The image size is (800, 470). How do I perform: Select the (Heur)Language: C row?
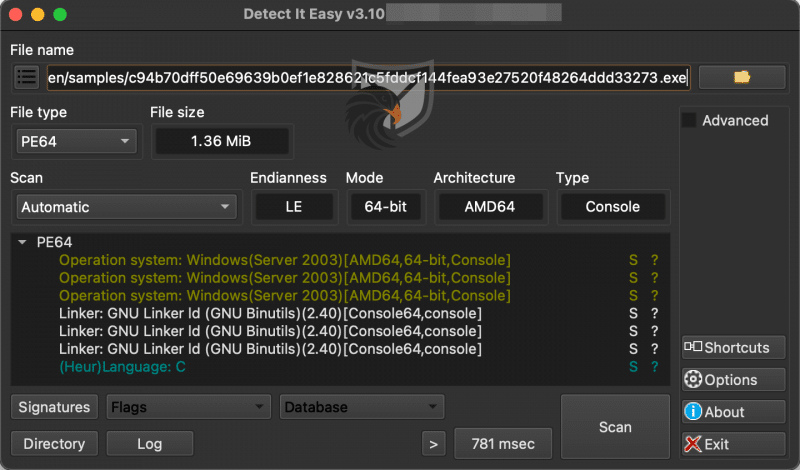340,367
